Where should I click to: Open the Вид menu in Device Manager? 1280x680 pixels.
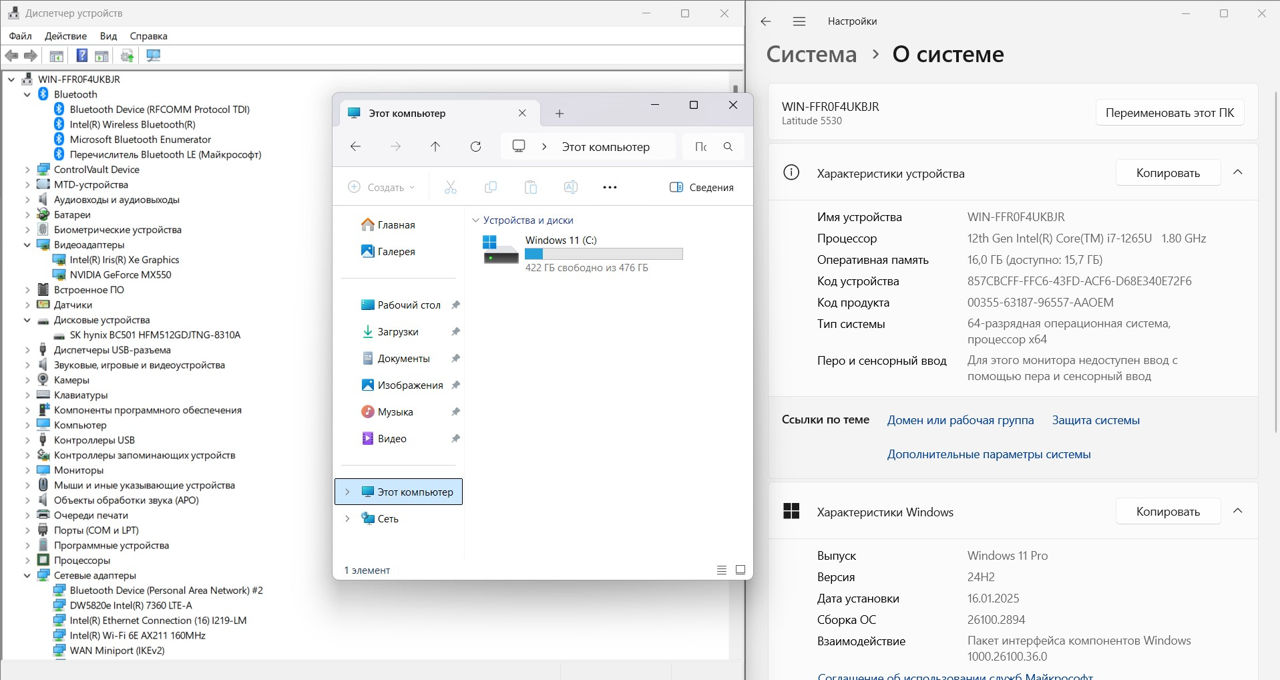click(108, 36)
